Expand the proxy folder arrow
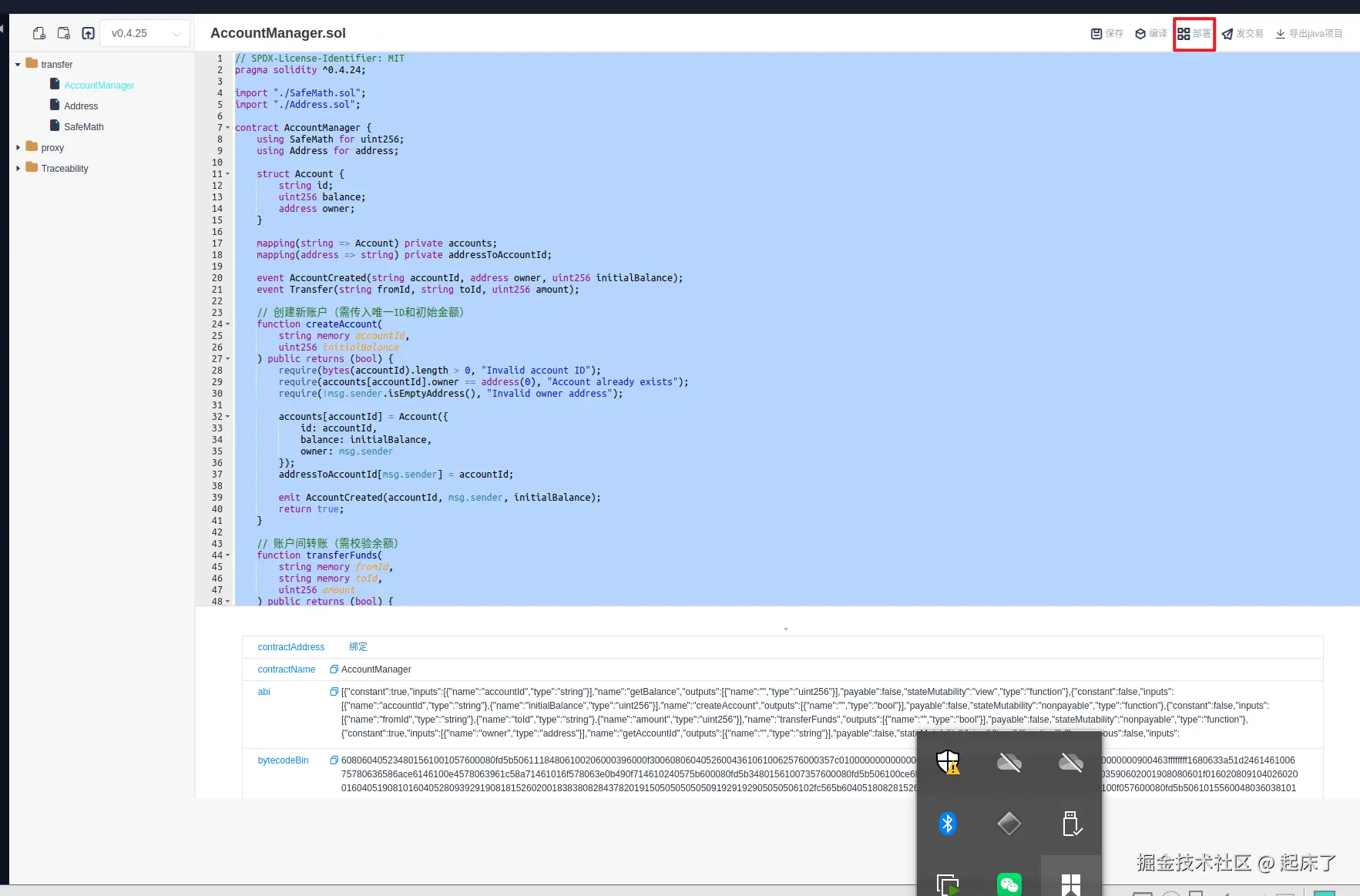Image resolution: width=1360 pixels, height=896 pixels. pyautogui.click(x=18, y=147)
